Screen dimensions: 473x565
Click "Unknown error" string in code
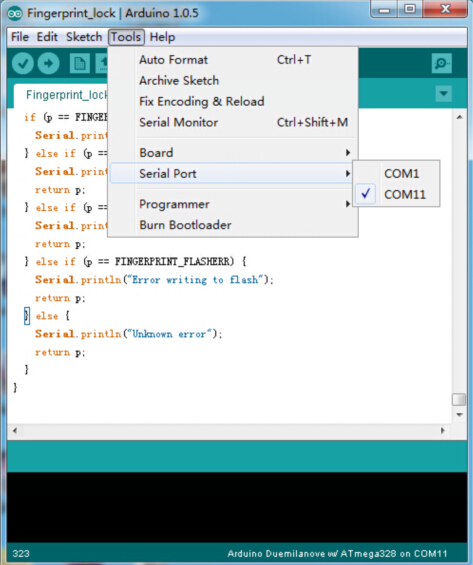coord(169,334)
